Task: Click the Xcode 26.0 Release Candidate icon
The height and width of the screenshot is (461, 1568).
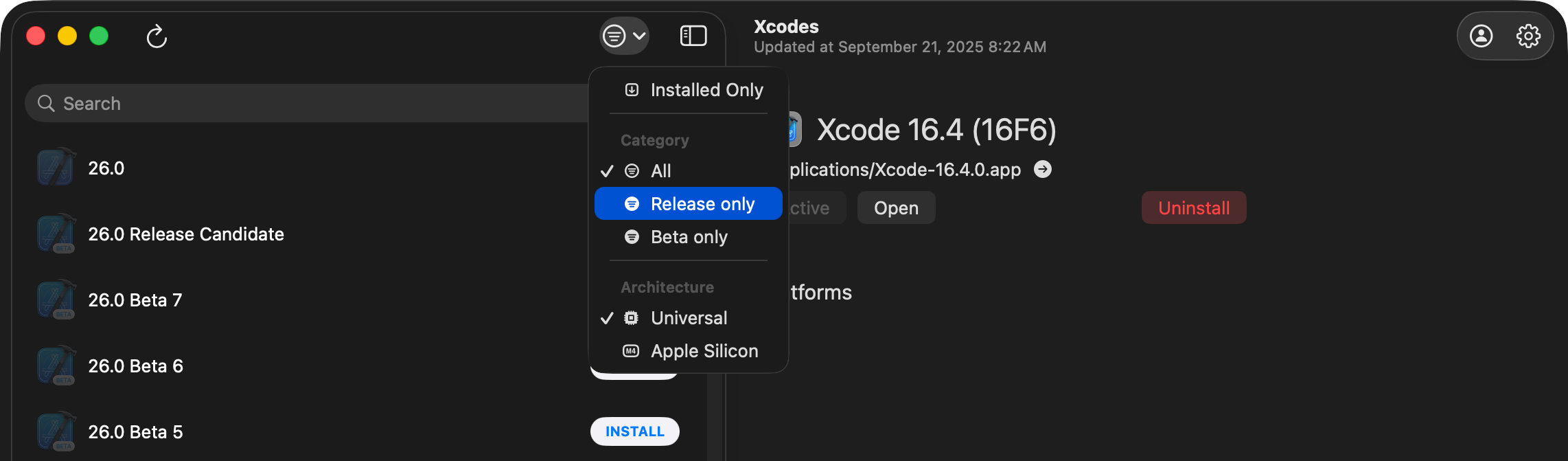Action: click(56, 234)
